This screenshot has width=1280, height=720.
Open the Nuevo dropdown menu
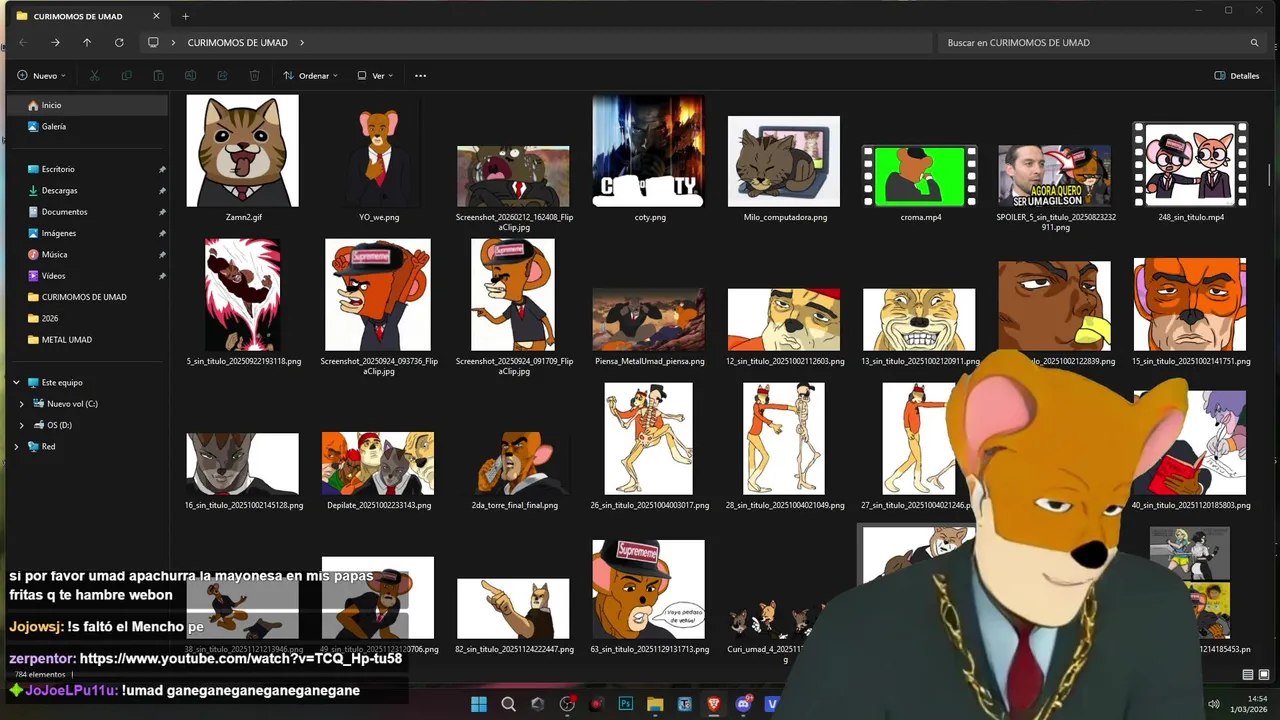tap(41, 76)
